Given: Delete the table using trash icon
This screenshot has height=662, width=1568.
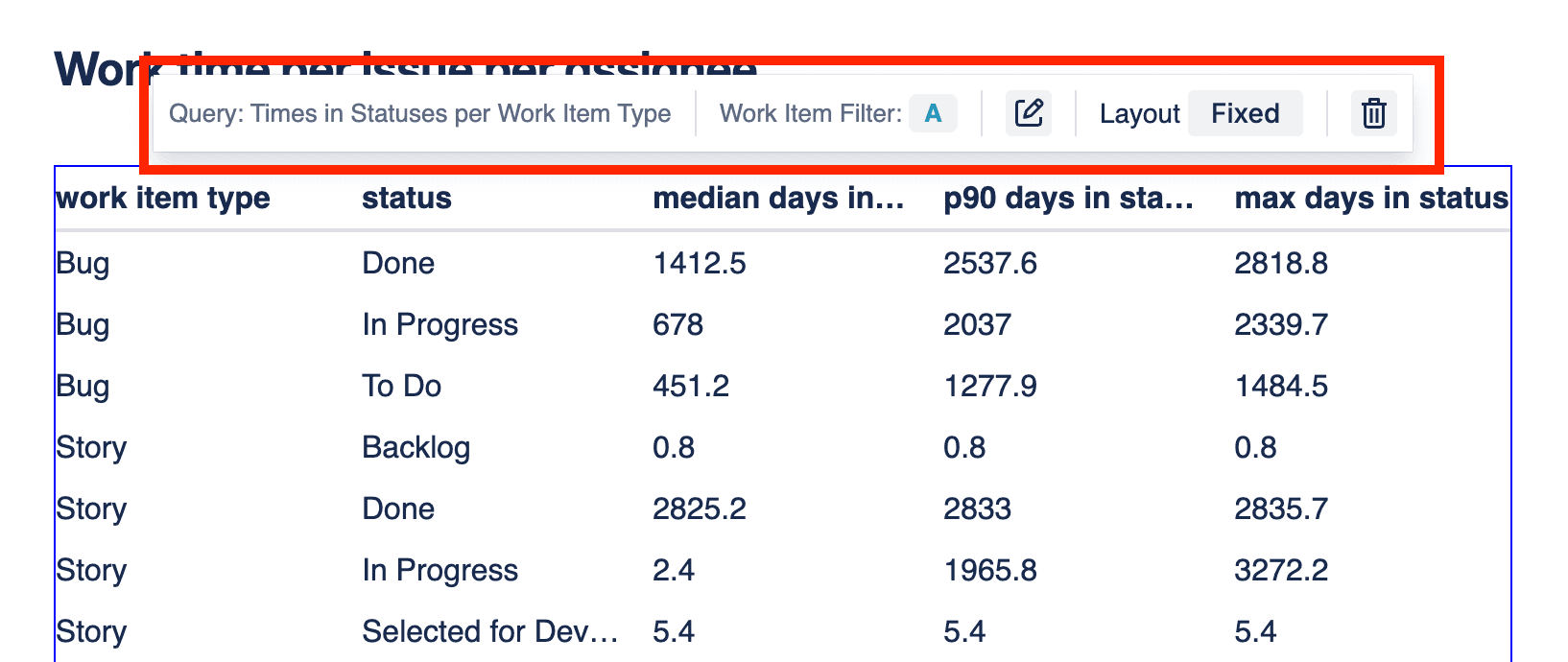Looking at the screenshot, I should point(1374,113).
